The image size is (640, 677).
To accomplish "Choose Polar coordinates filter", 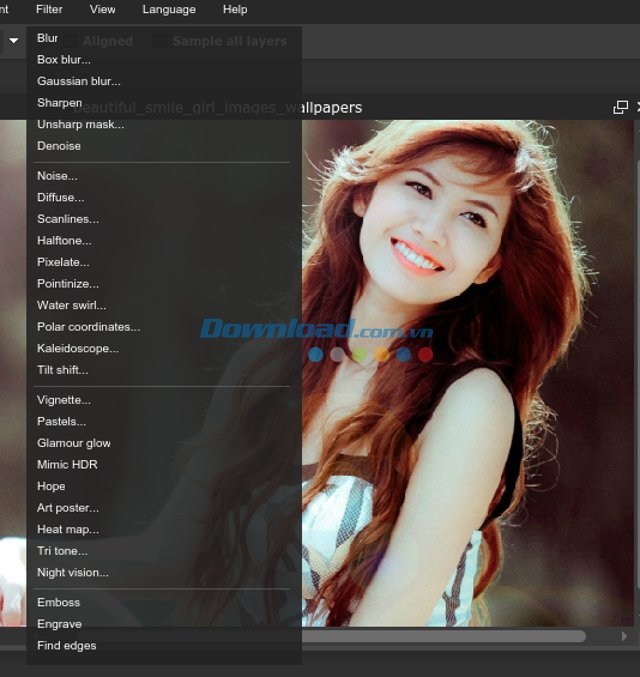I will click(89, 327).
